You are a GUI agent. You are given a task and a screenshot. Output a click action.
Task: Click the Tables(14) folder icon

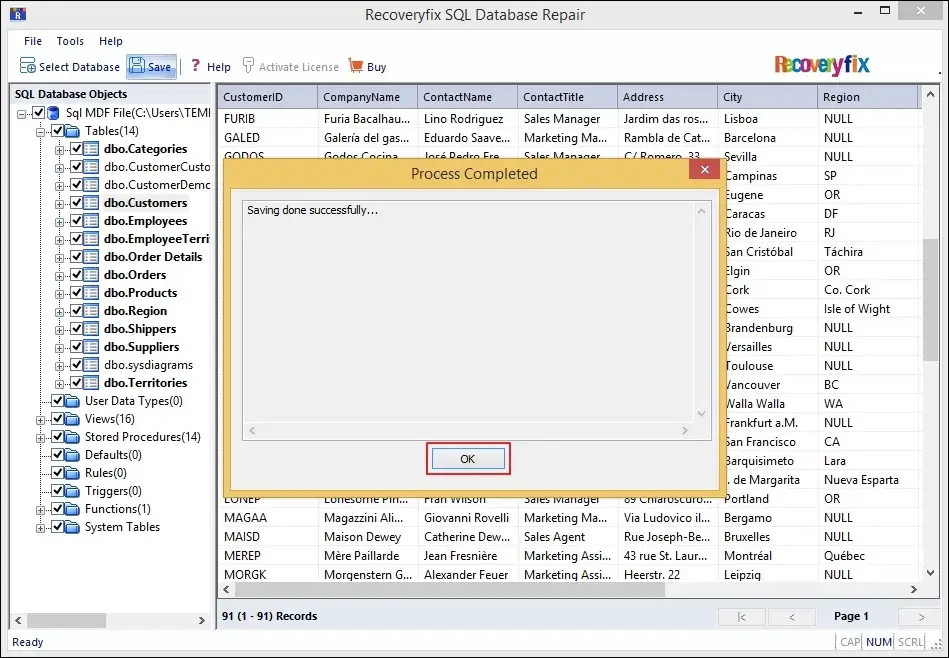(x=73, y=131)
